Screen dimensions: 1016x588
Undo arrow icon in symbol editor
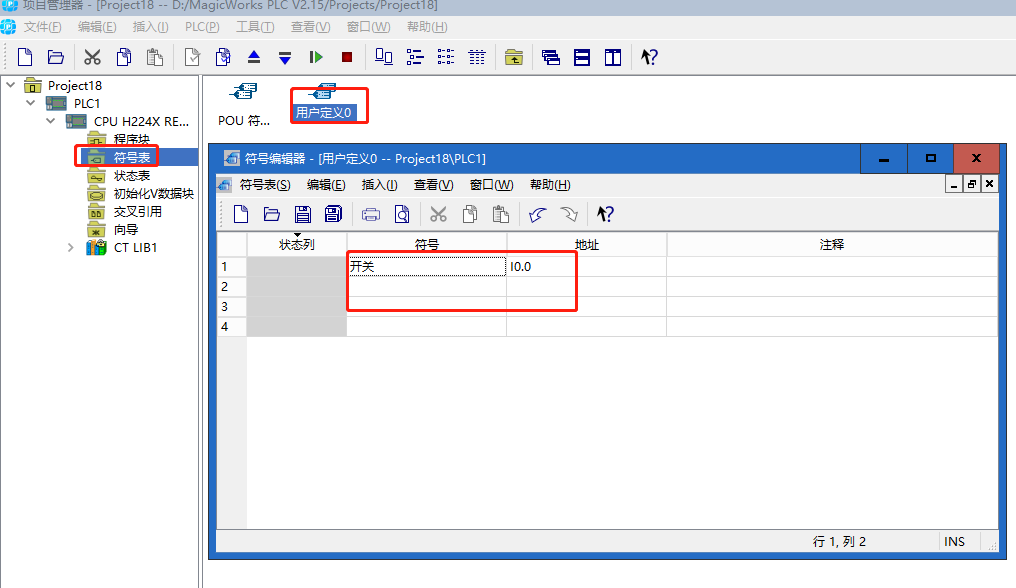pyautogui.click(x=537, y=214)
